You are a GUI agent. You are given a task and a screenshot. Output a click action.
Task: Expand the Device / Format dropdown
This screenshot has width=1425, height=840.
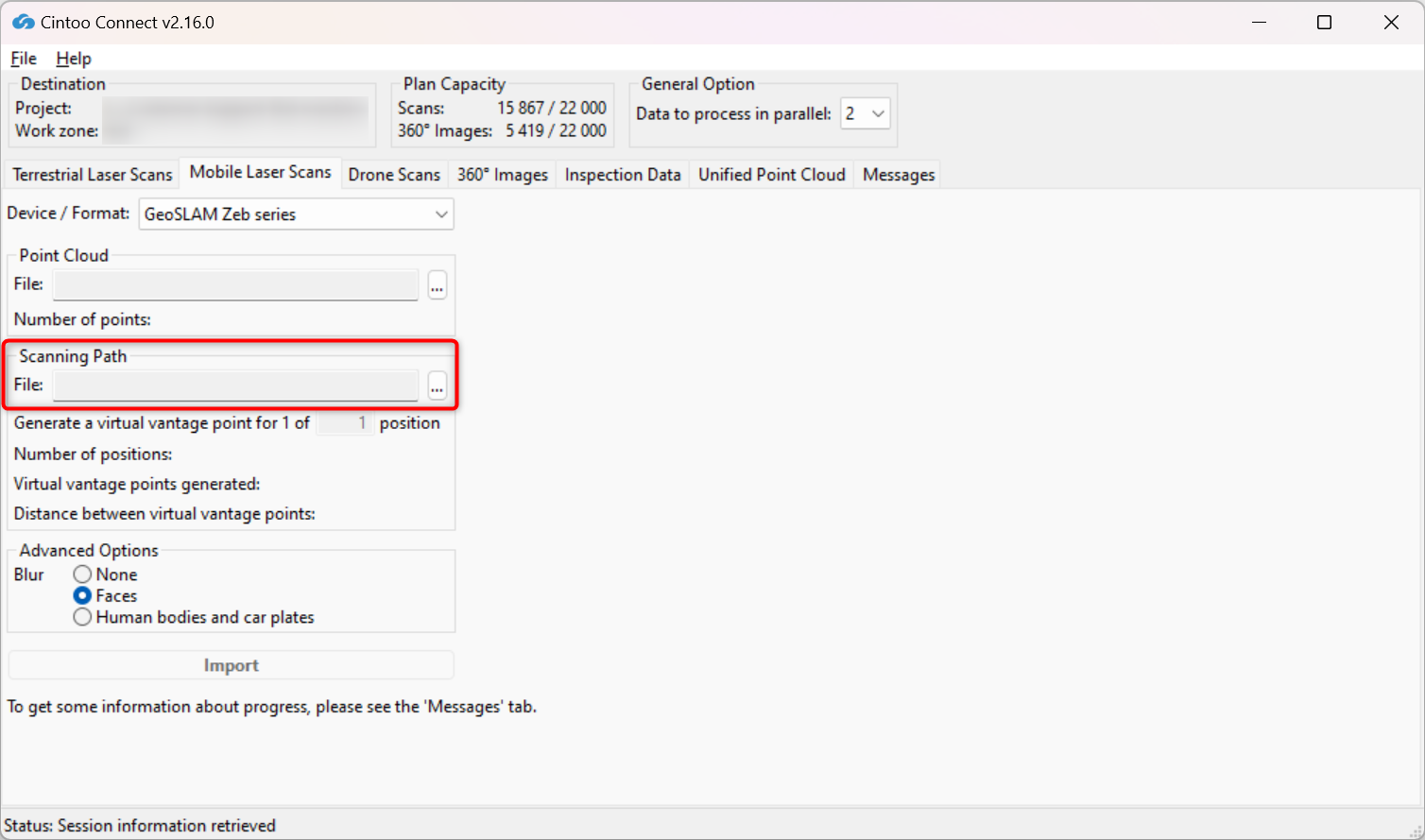297,214
